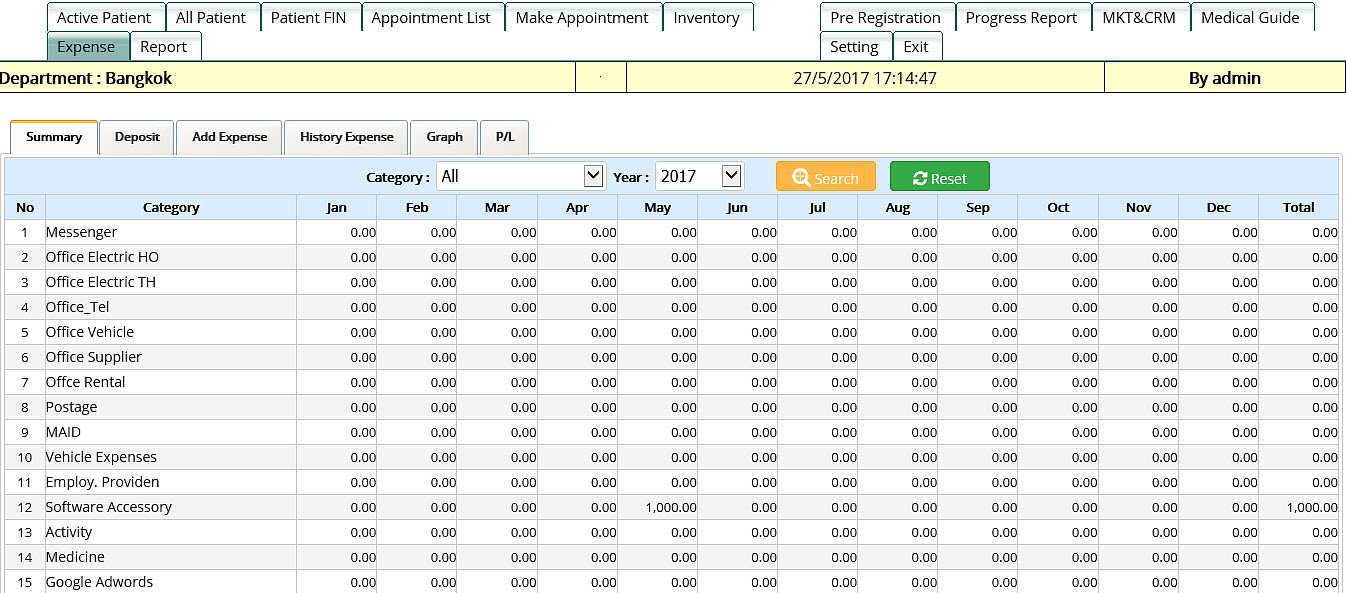
Task: Go to Active Patient menu
Action: click(104, 17)
